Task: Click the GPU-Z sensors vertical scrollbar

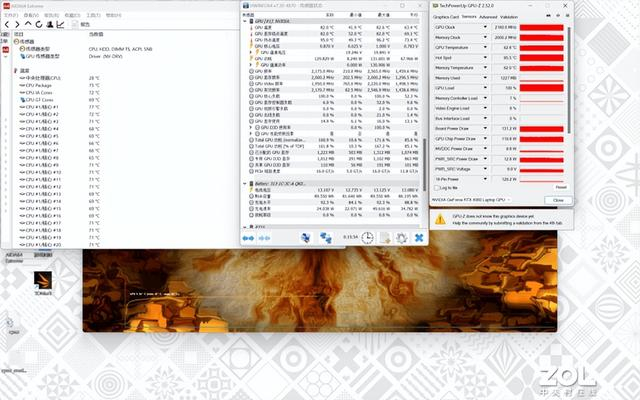Action: [569, 80]
